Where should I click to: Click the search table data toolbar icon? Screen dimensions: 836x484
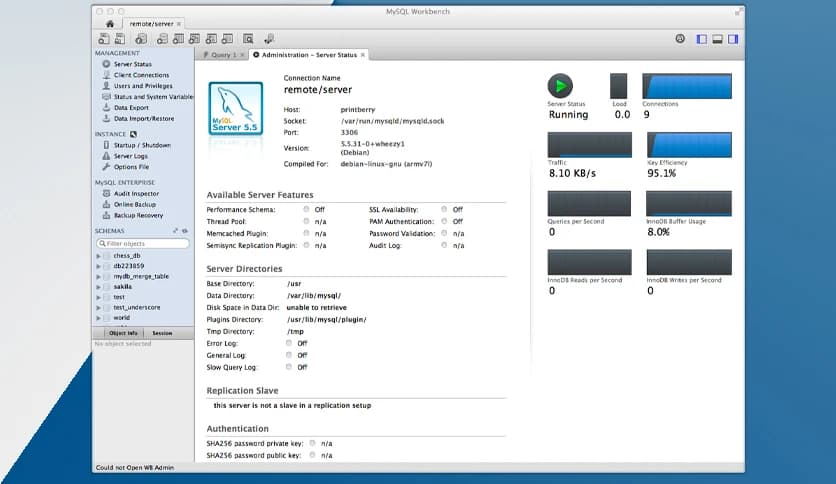coord(248,39)
